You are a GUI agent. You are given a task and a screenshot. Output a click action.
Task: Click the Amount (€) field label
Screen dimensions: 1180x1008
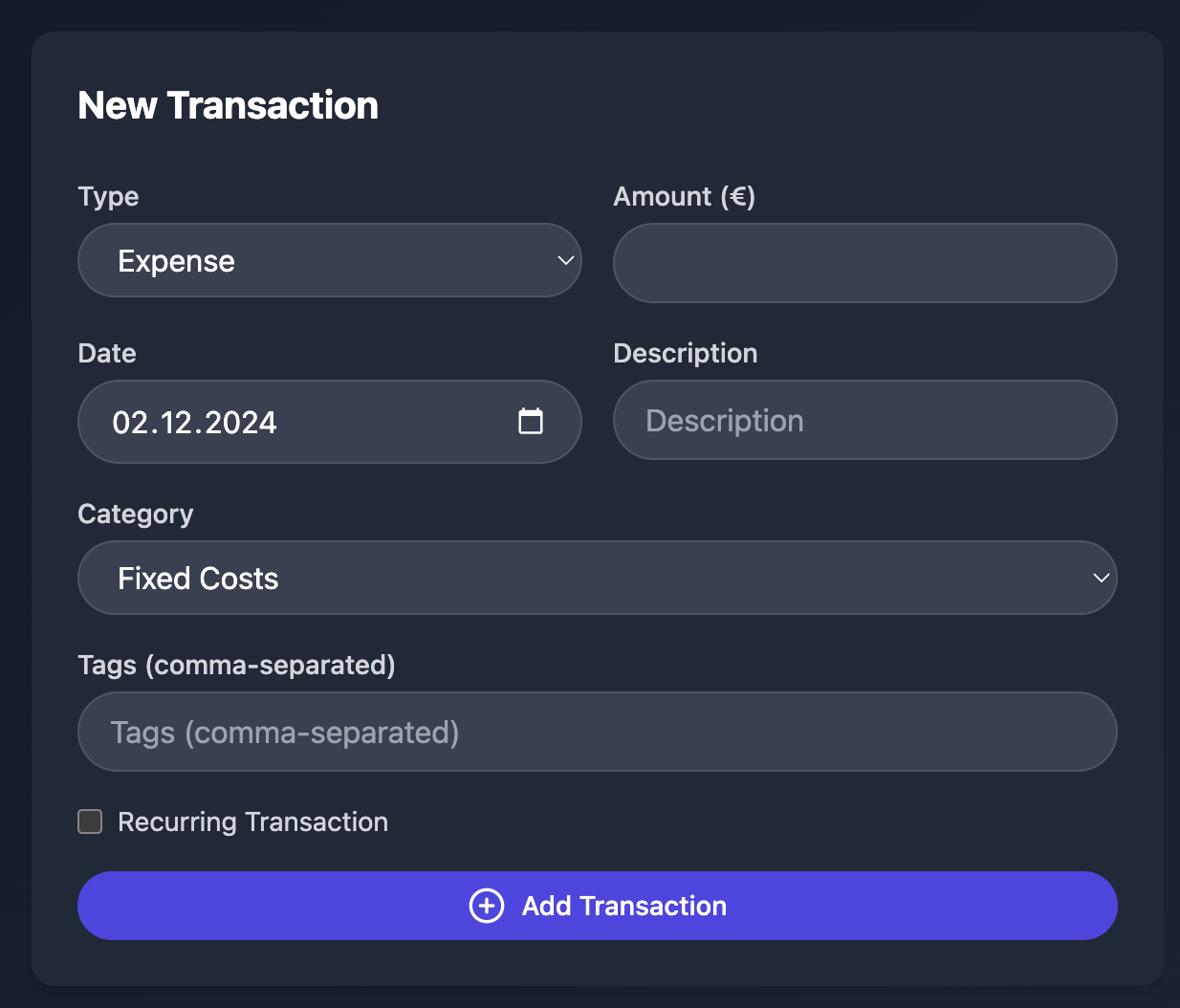(685, 197)
